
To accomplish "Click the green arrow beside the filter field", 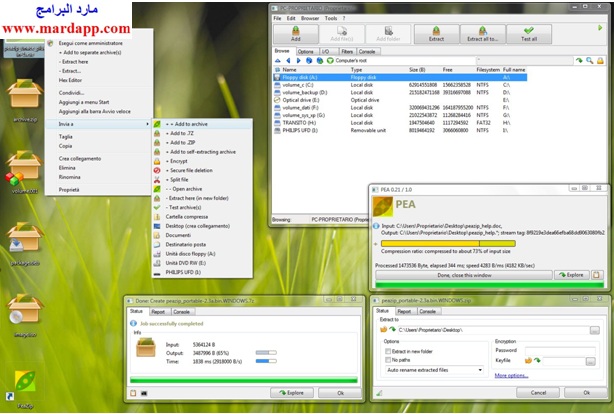I will click(579, 61).
